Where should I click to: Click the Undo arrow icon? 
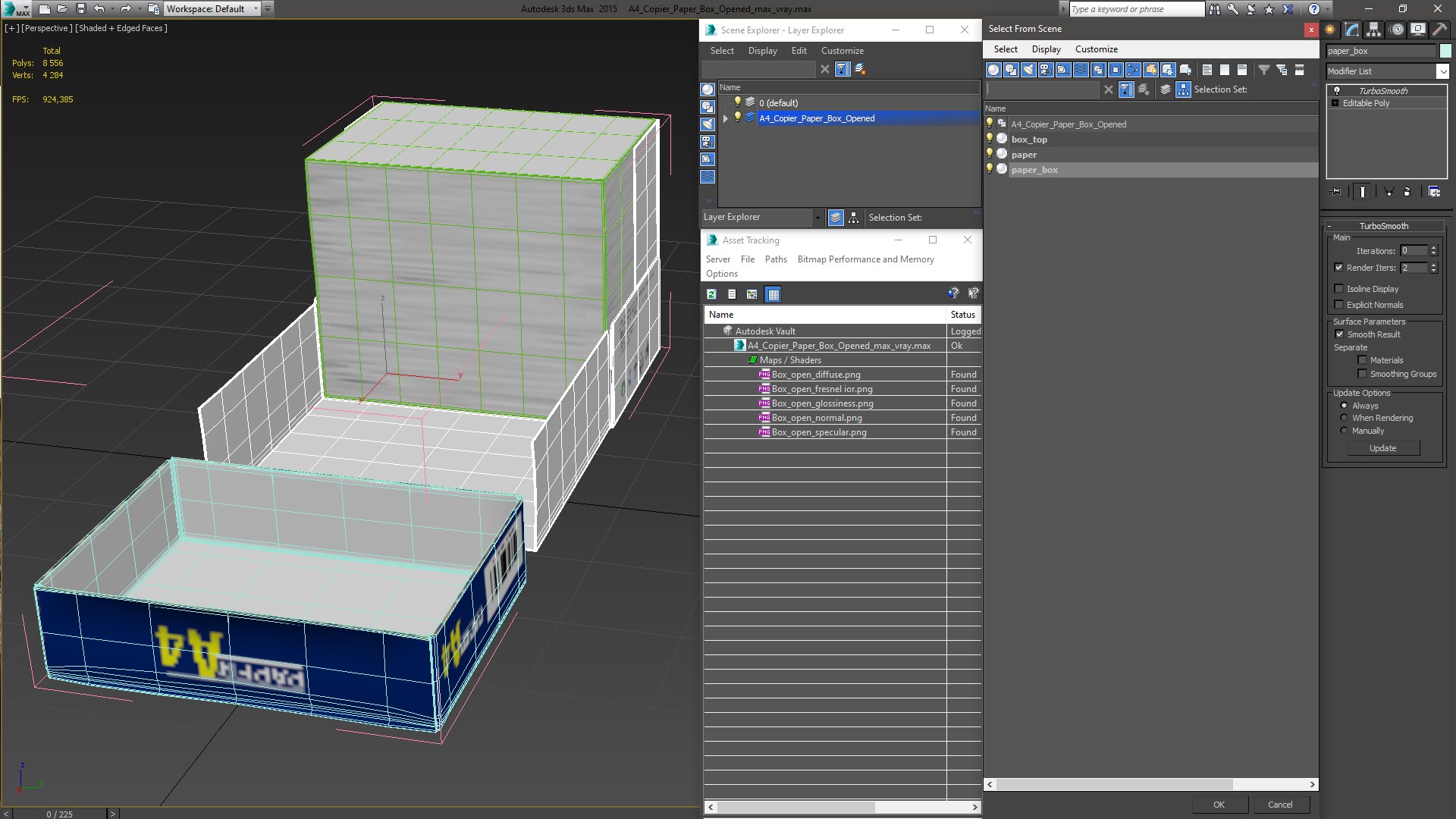[99, 9]
